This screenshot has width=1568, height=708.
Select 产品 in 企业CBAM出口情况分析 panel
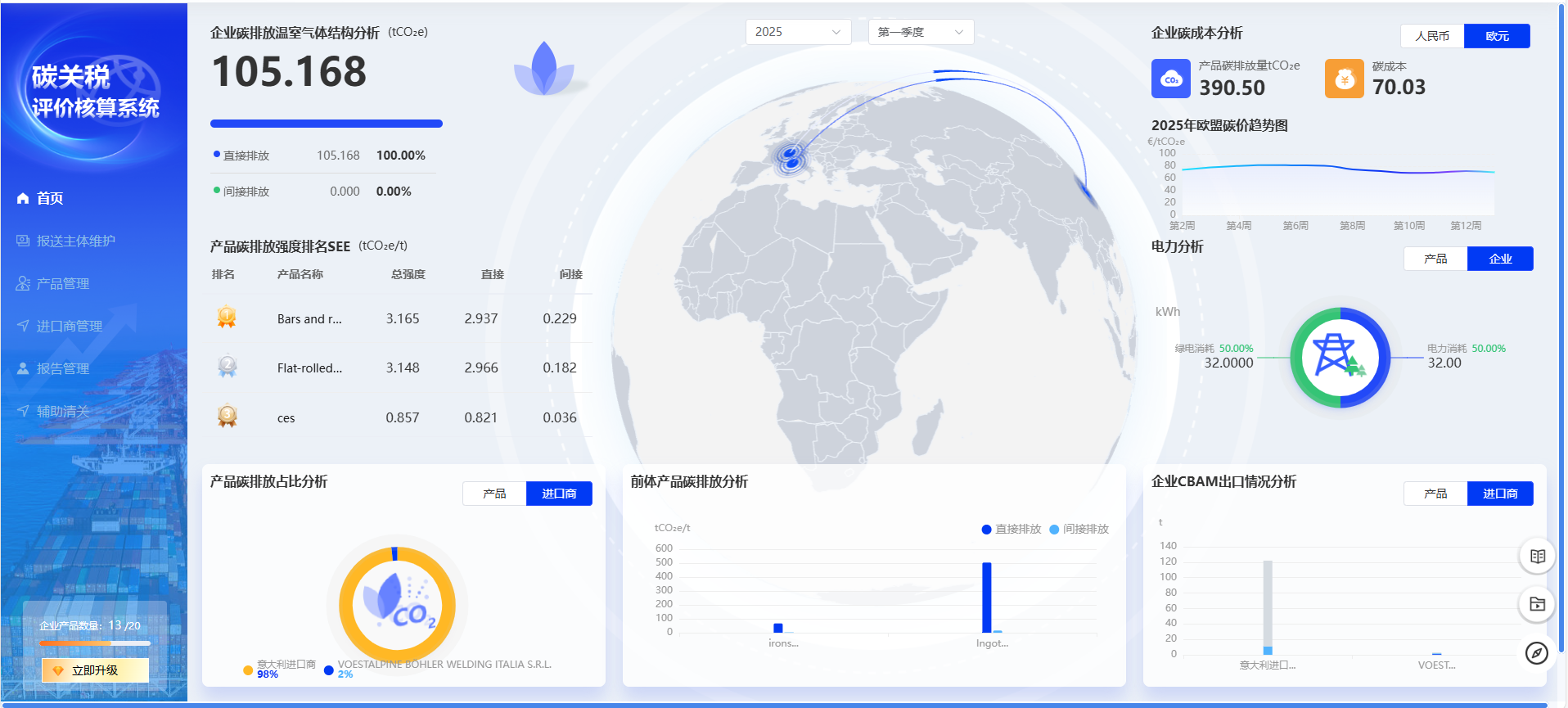[1435, 494]
